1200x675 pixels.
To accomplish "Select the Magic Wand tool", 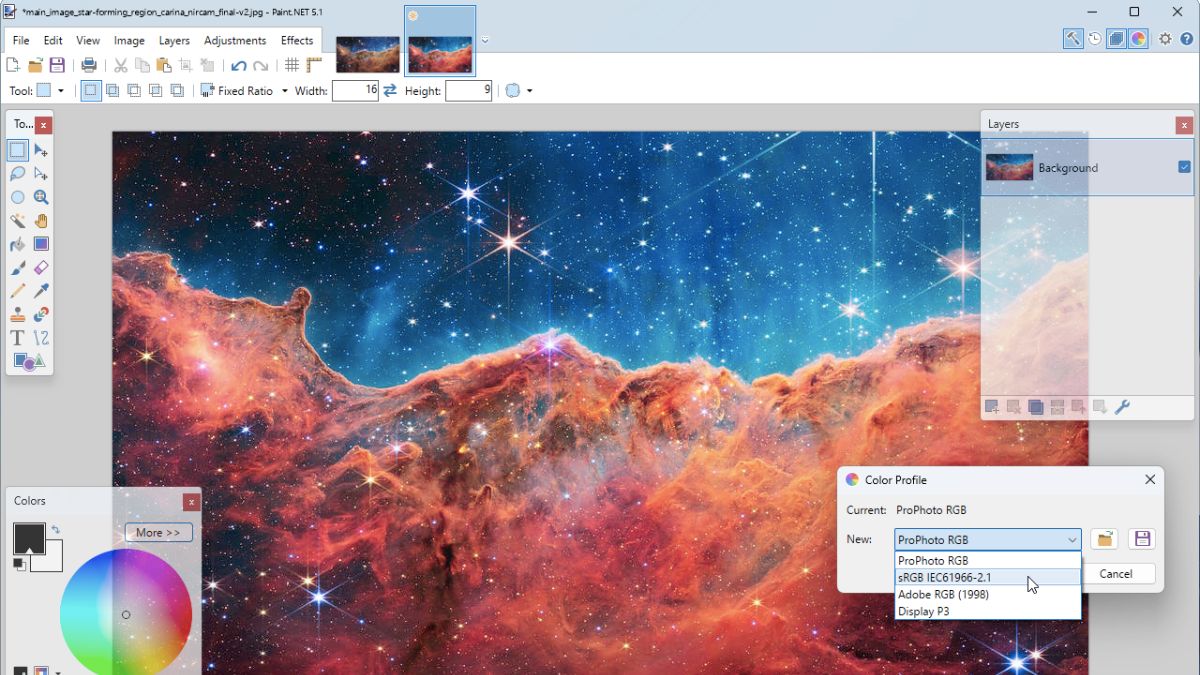I will (18, 221).
